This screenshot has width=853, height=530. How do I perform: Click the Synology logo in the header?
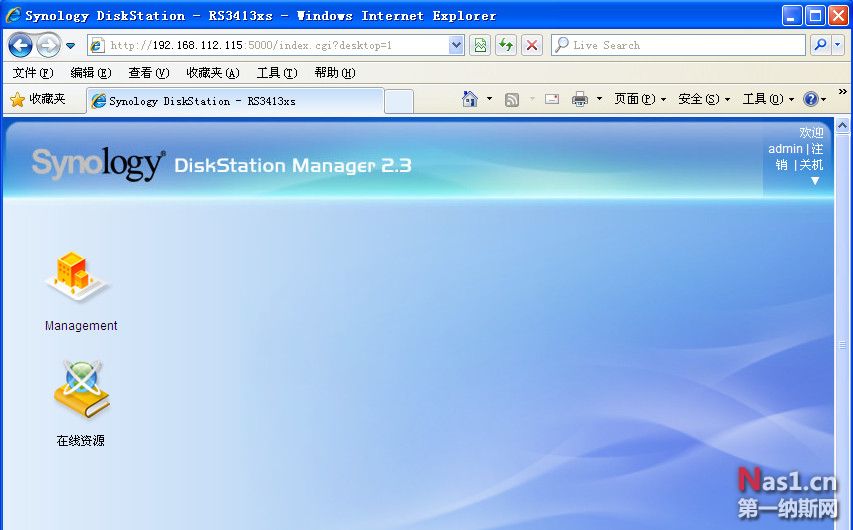(98, 163)
